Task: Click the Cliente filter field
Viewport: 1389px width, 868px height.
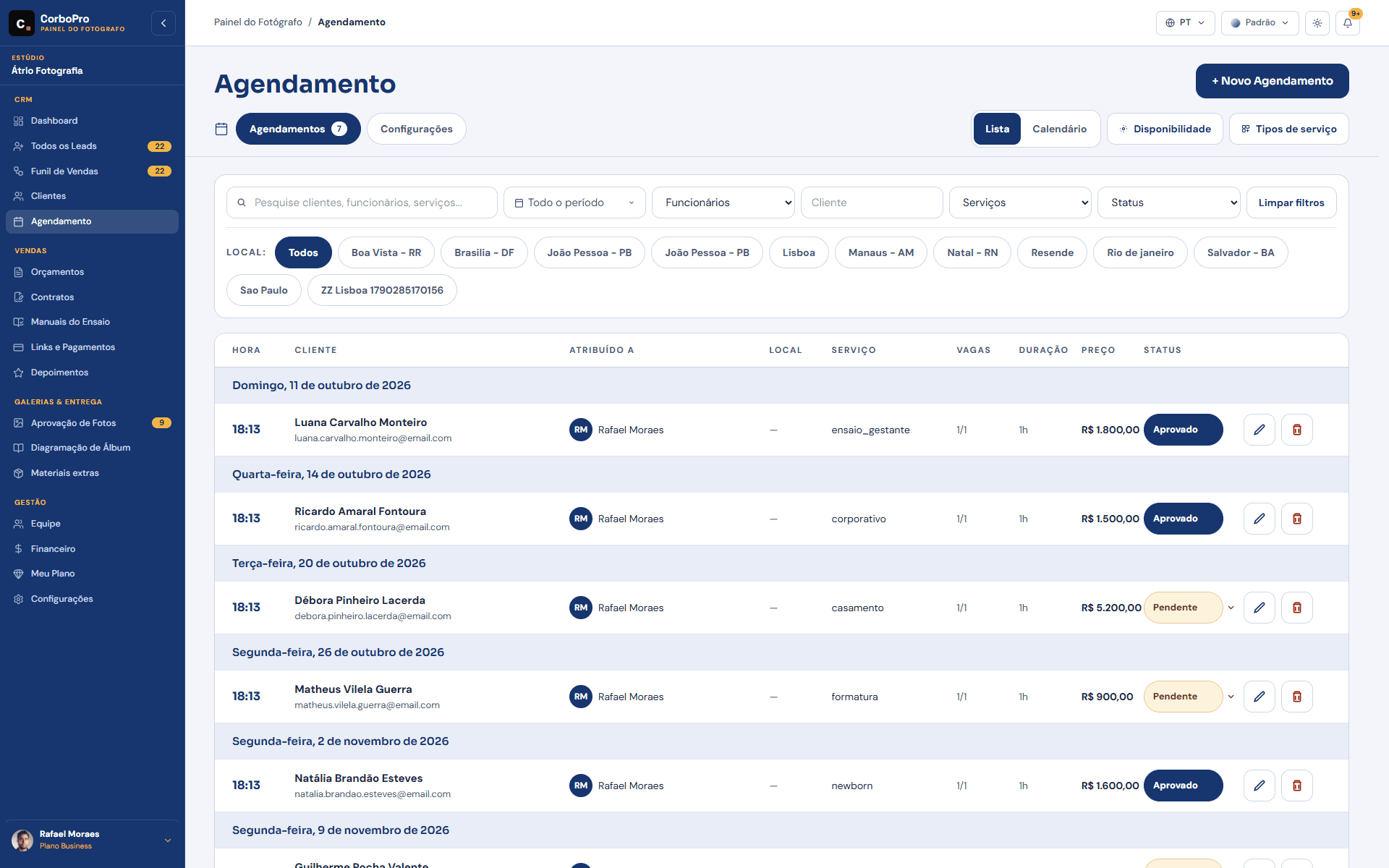Action: tap(872, 203)
